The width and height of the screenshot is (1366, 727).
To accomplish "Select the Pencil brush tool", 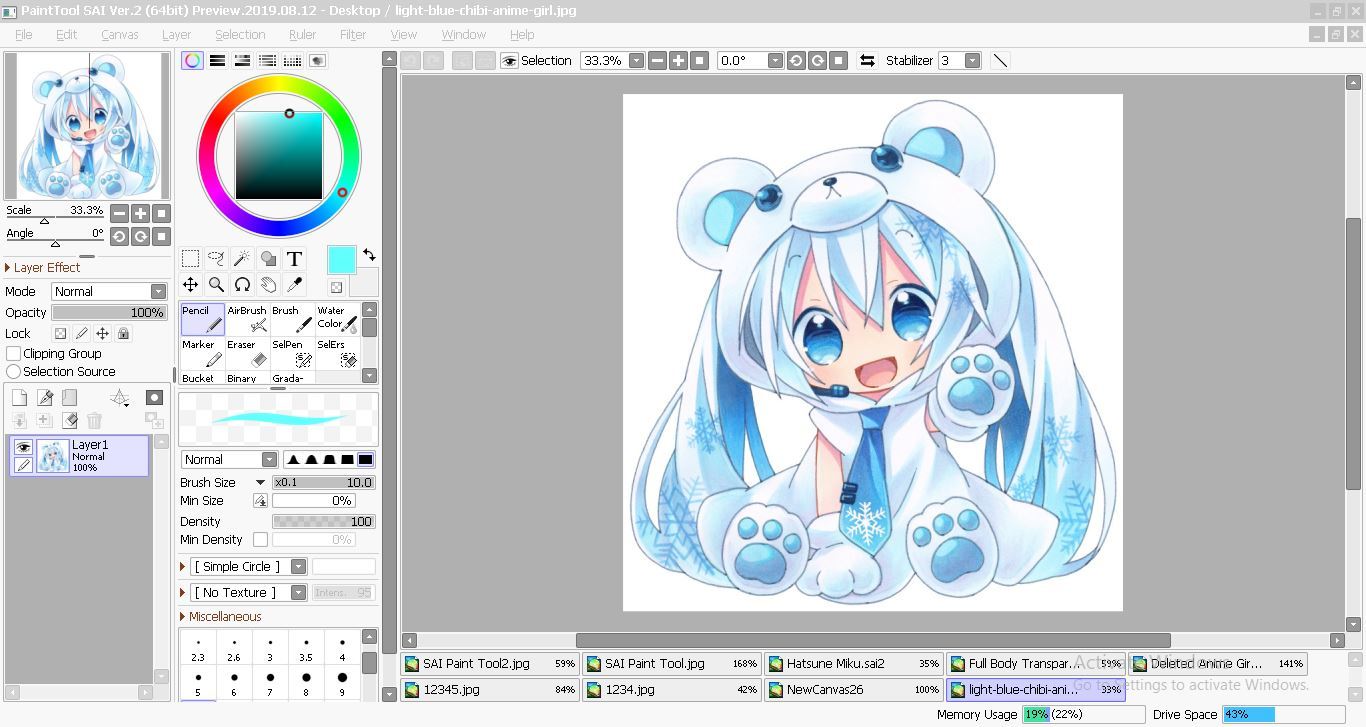I will coord(203,319).
